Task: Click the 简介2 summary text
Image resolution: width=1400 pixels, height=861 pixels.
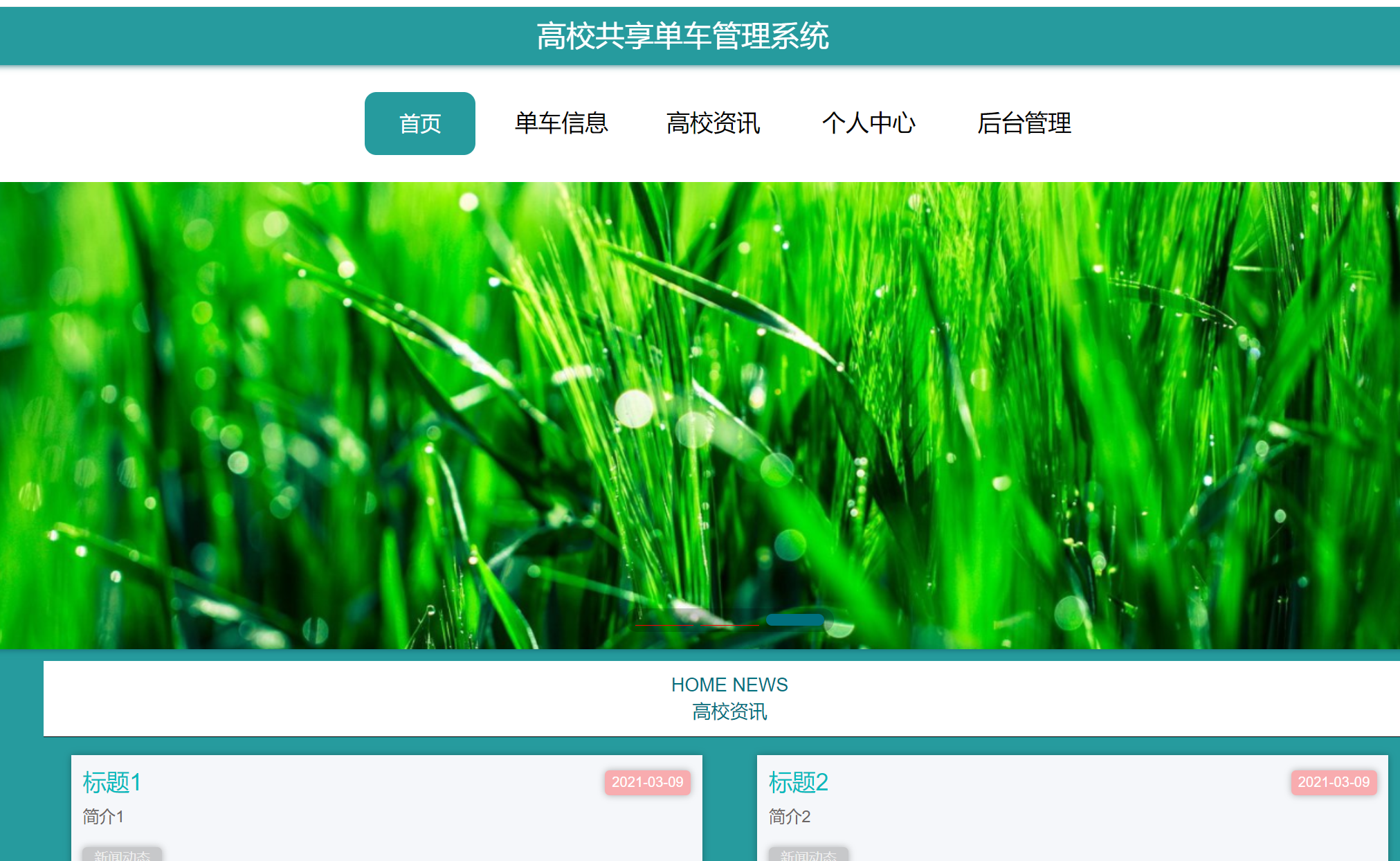Action: [x=789, y=817]
